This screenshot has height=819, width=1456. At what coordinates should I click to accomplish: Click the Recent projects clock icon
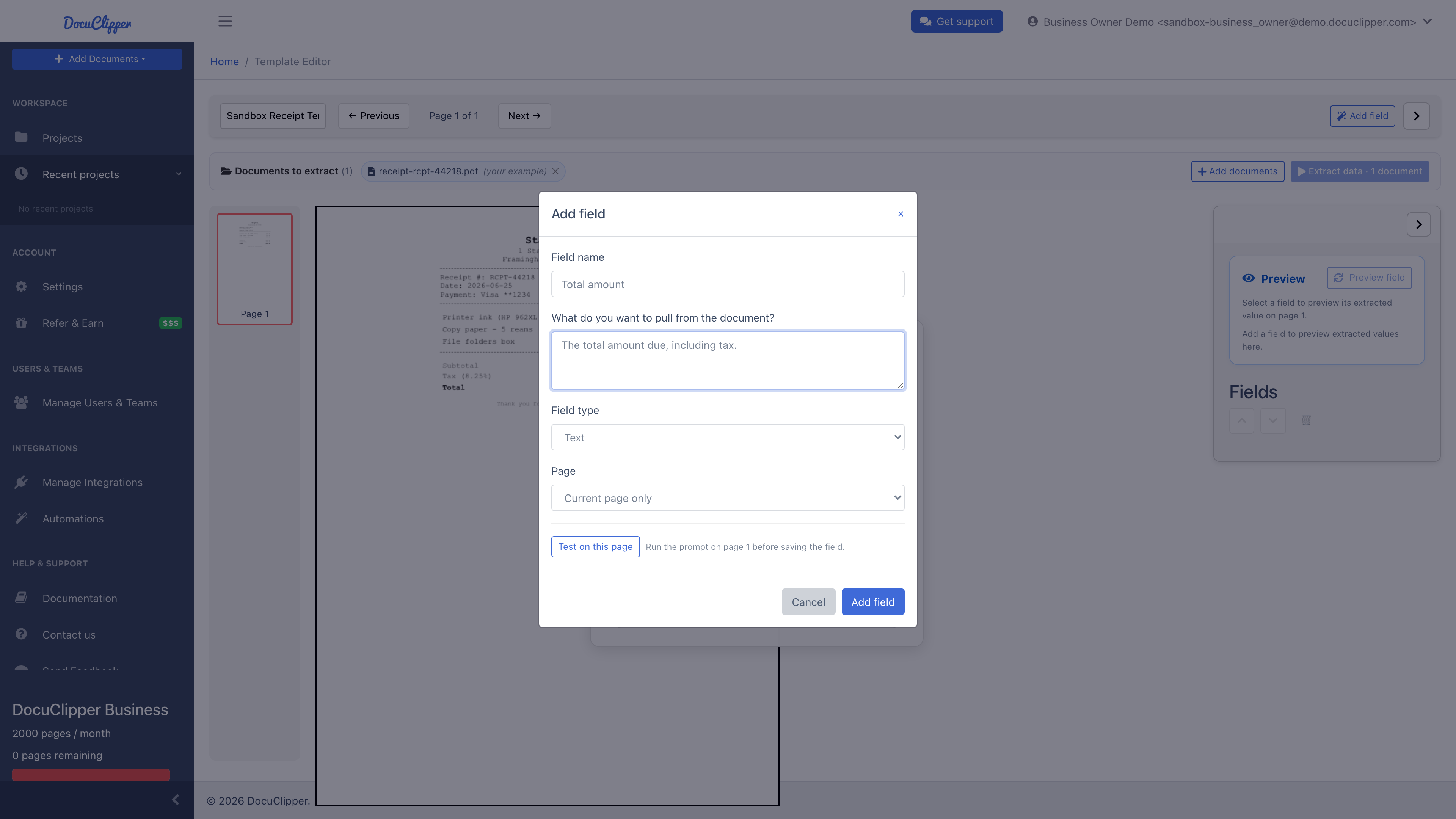22,174
